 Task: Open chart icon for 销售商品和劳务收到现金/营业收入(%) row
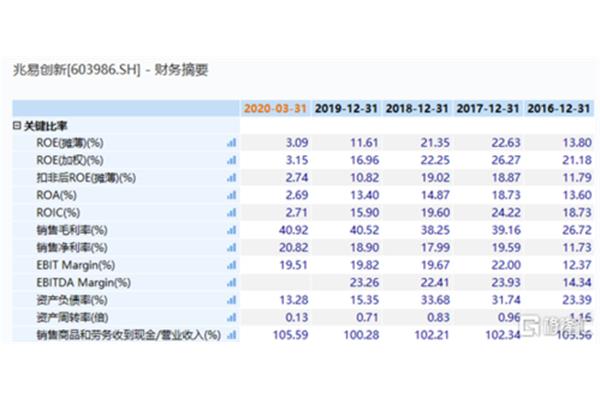coord(232,335)
